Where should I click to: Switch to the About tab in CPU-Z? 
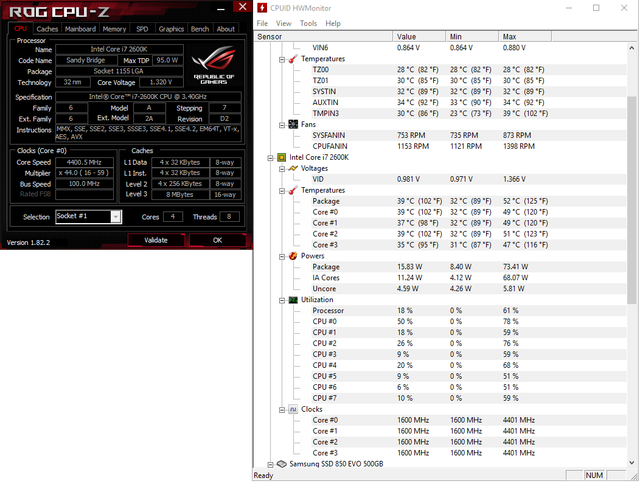coord(225,29)
